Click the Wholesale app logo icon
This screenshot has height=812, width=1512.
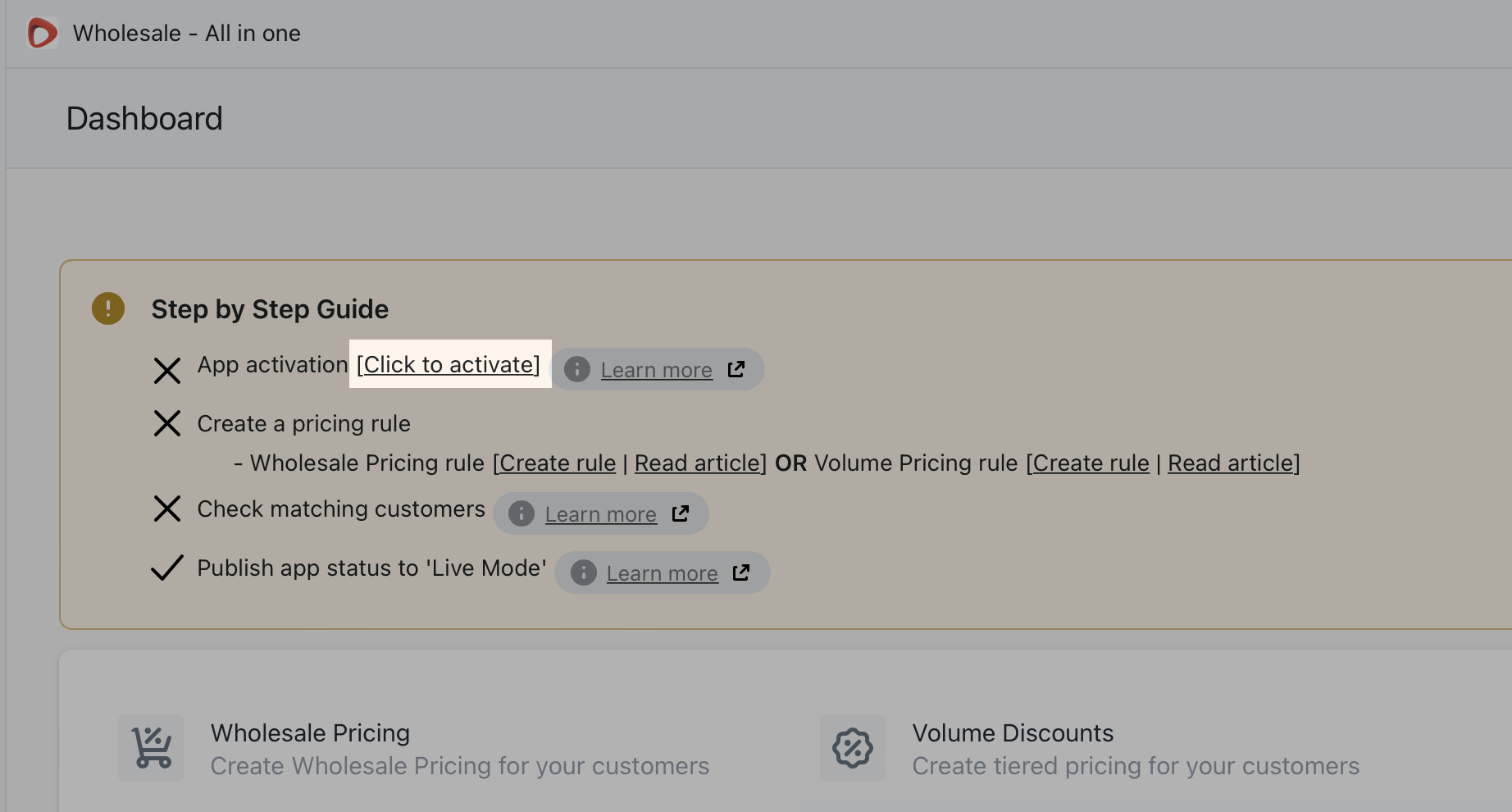[43, 34]
